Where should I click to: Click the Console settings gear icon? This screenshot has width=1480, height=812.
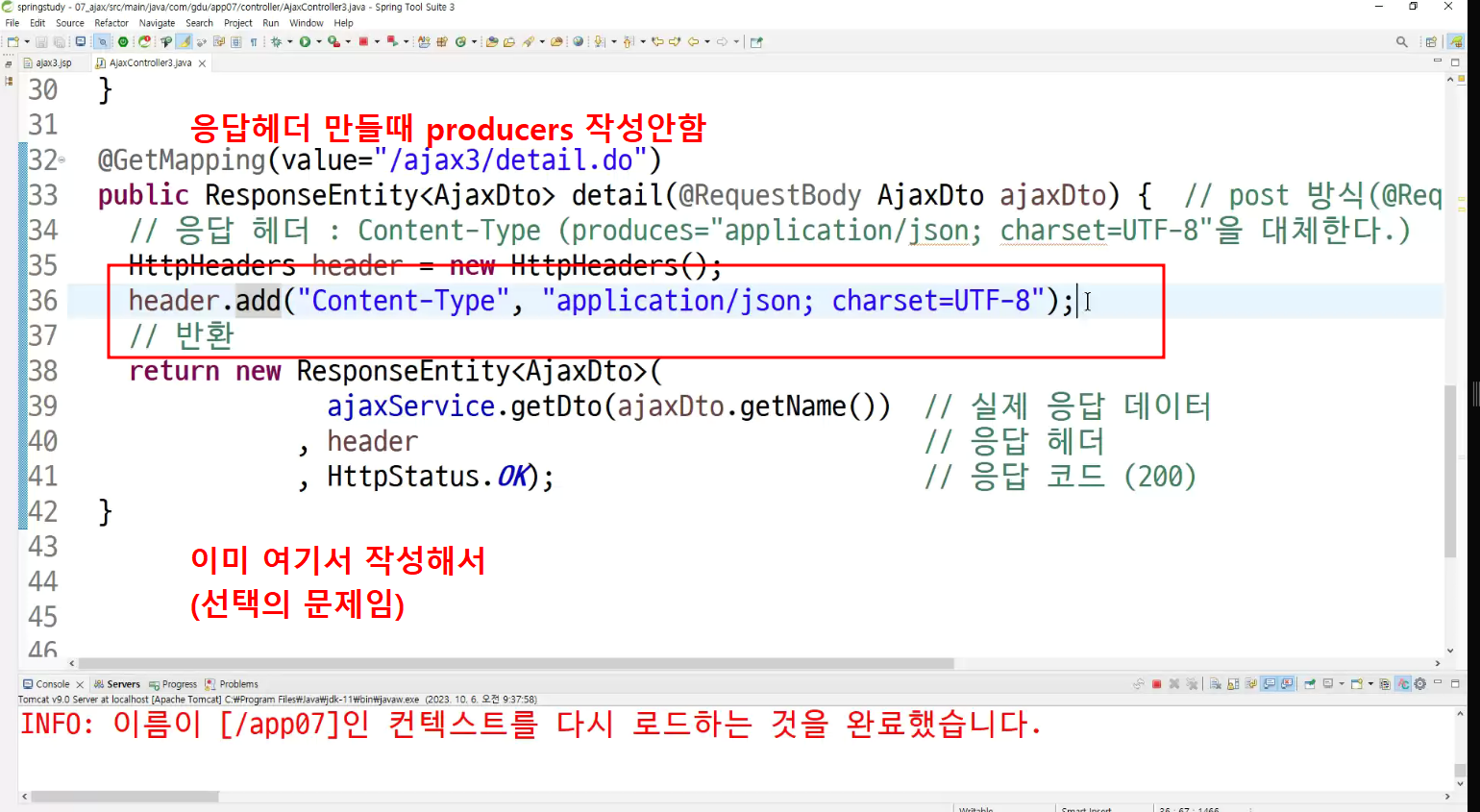tap(1419, 684)
